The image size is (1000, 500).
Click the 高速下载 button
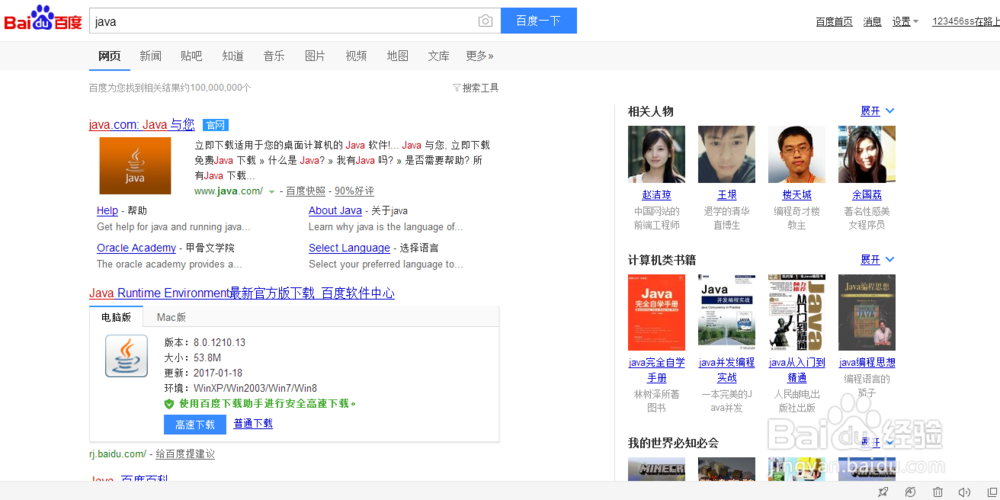(195, 425)
